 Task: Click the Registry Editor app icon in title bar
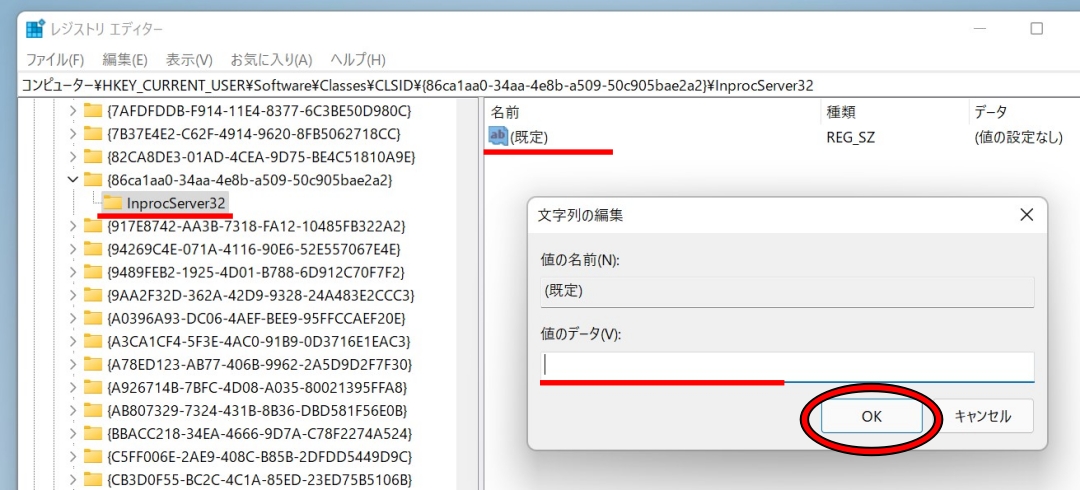coord(35,29)
